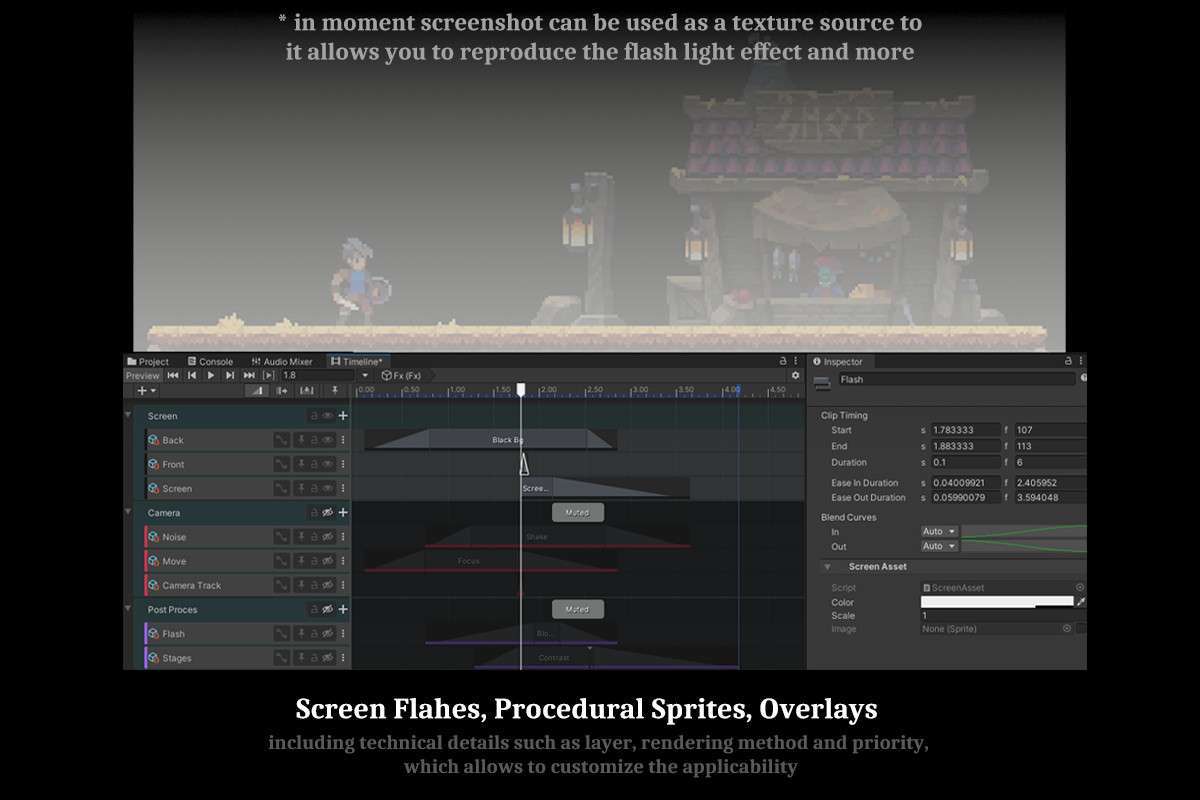
Task: Click the Start seconds field 1.783333
Action: point(965,430)
